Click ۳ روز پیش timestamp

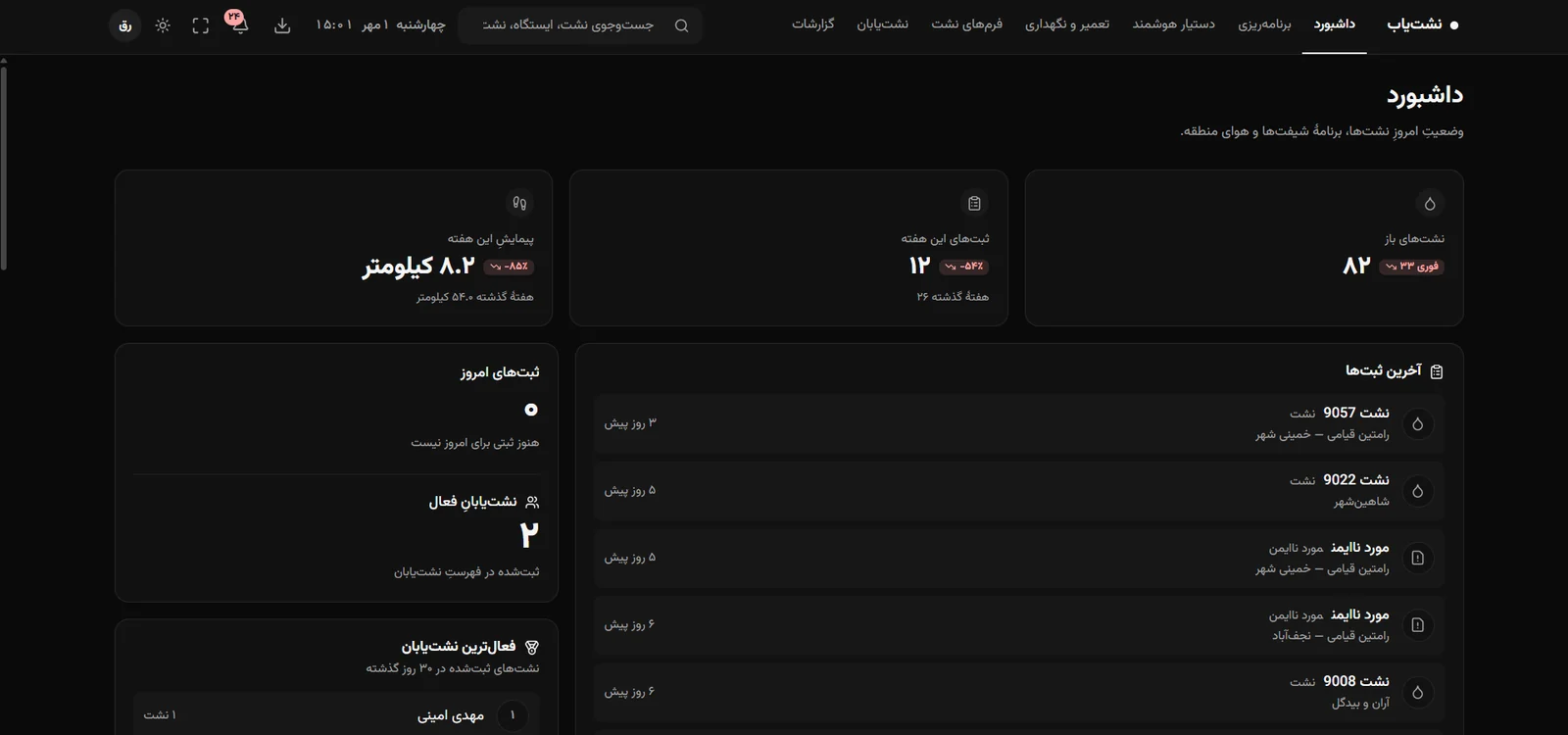click(630, 423)
